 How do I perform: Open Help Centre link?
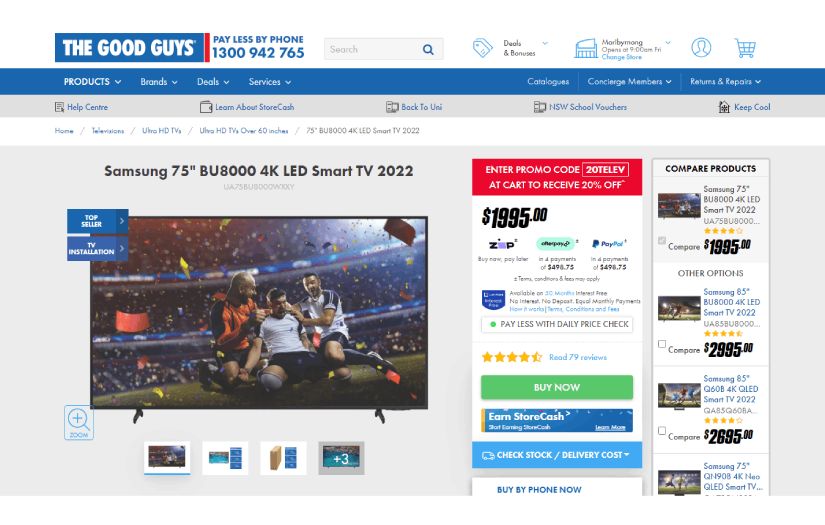click(87, 107)
